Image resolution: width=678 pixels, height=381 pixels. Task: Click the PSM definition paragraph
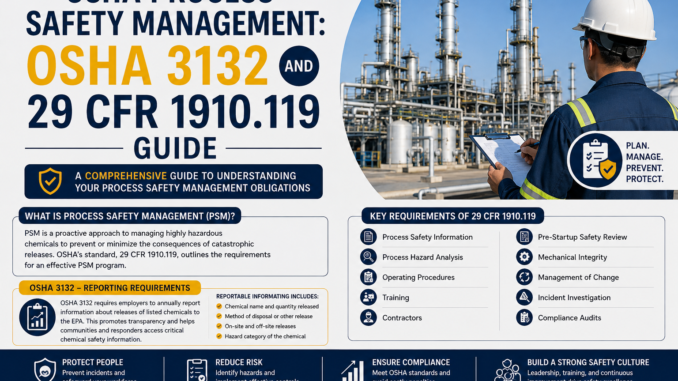(x=147, y=249)
